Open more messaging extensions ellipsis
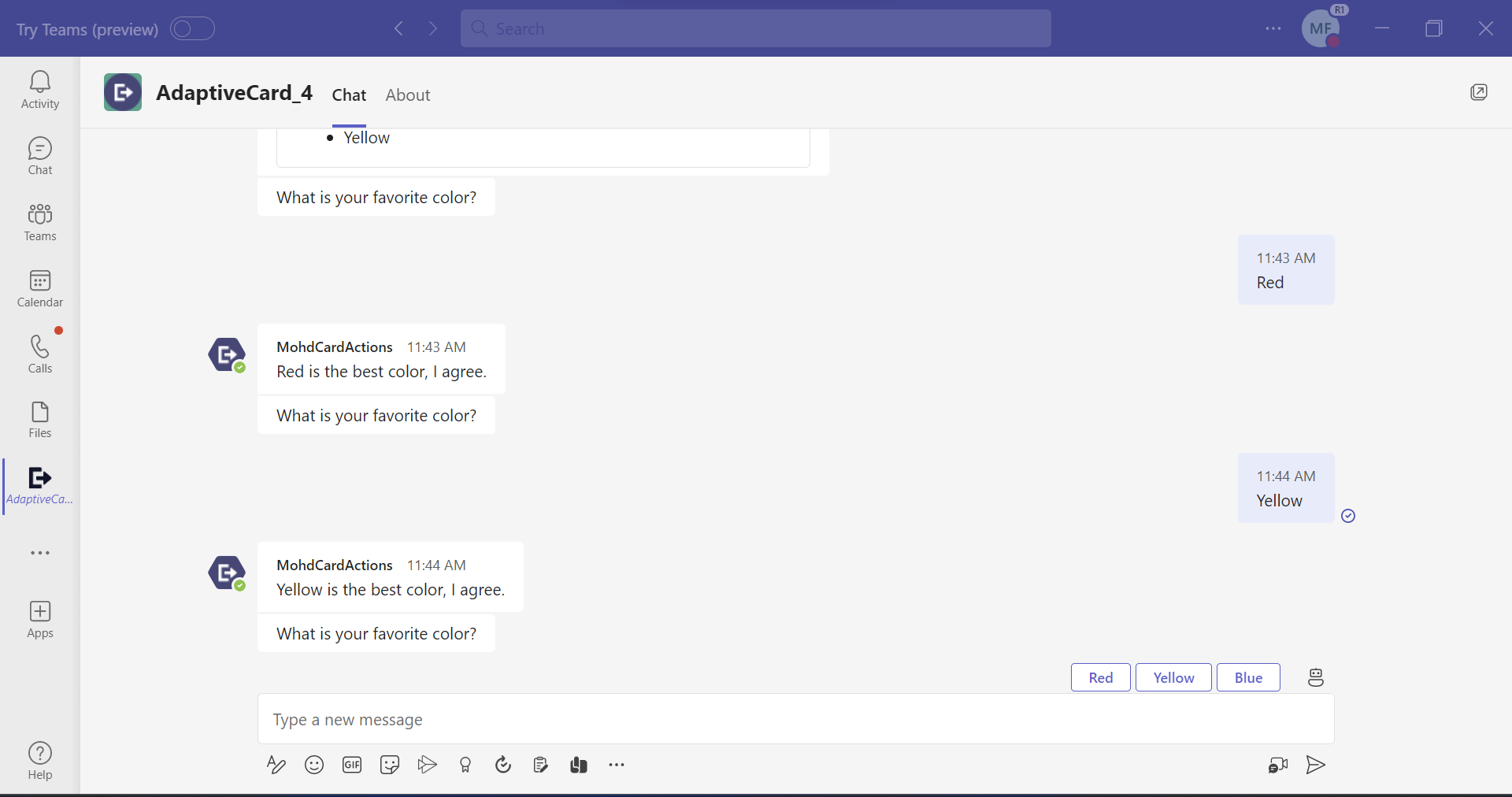1512x797 pixels. tap(617, 765)
